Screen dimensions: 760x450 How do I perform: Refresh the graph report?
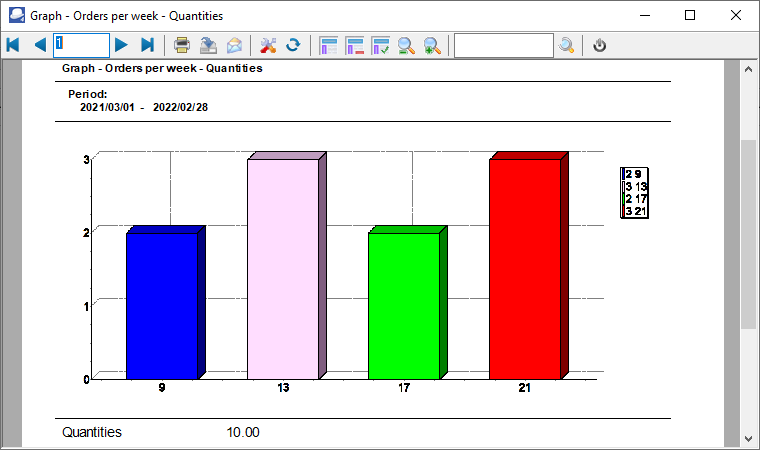point(293,45)
